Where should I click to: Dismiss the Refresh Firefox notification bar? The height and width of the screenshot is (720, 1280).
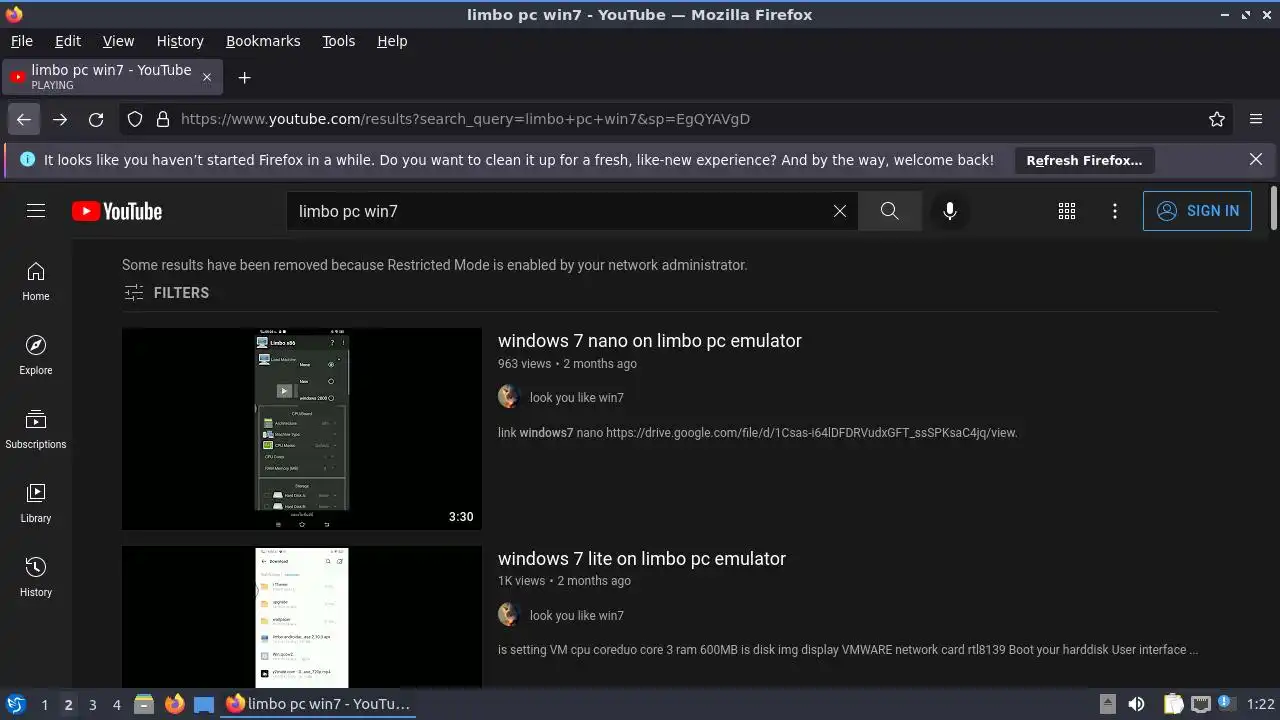(x=1256, y=159)
